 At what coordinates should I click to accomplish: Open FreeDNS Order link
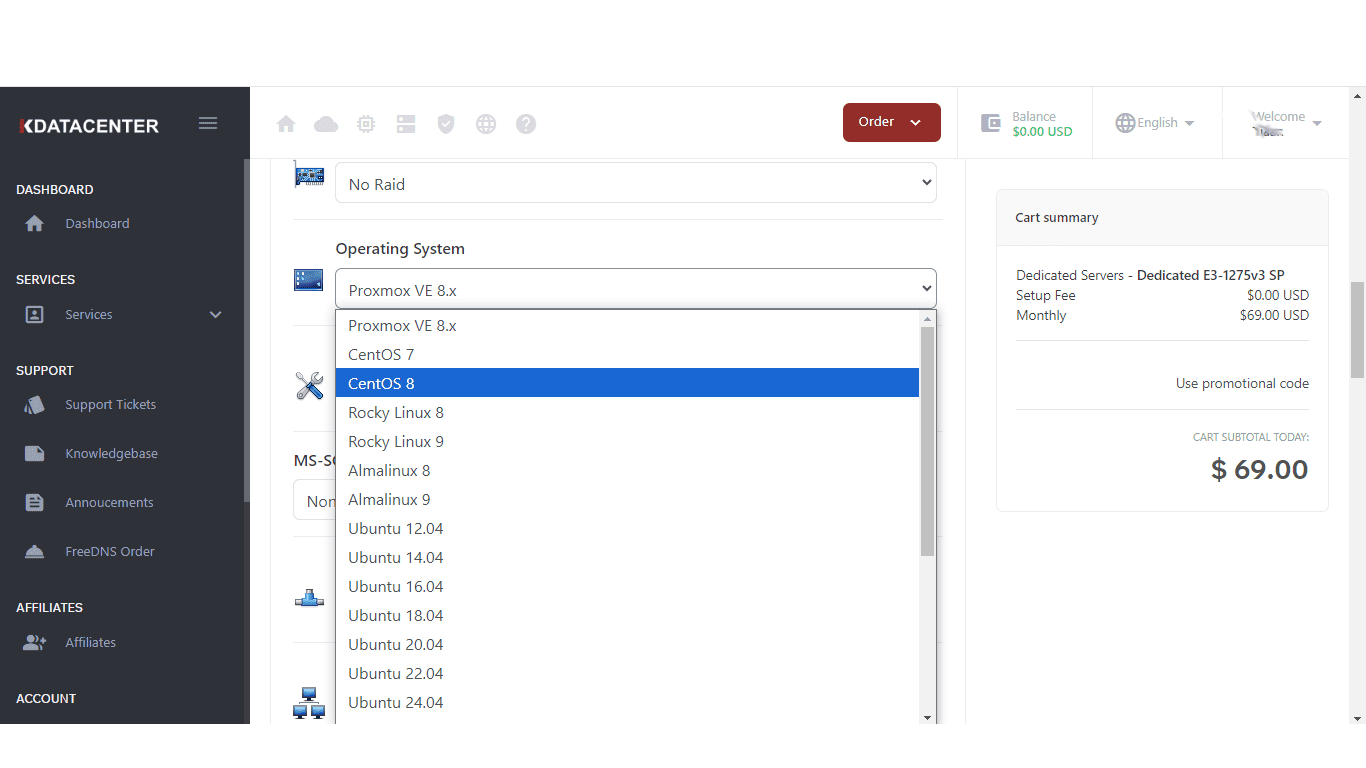pos(110,552)
